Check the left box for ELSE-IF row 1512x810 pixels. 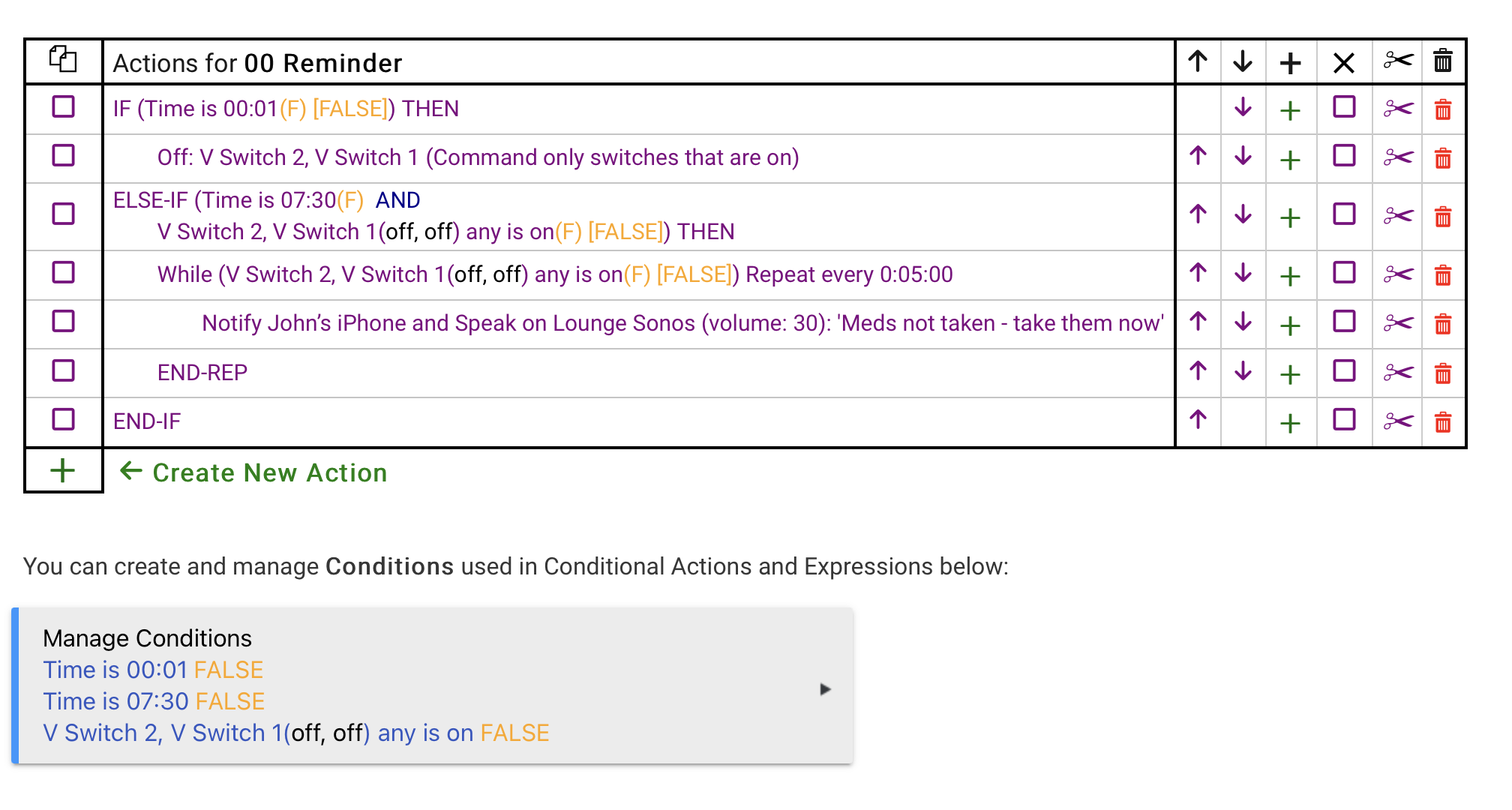(x=63, y=214)
